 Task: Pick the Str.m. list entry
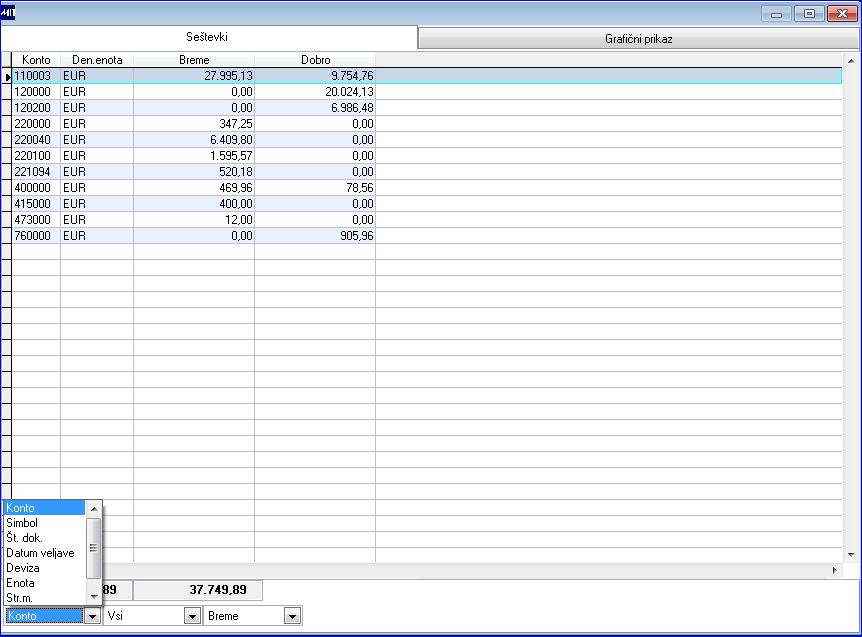pos(45,597)
